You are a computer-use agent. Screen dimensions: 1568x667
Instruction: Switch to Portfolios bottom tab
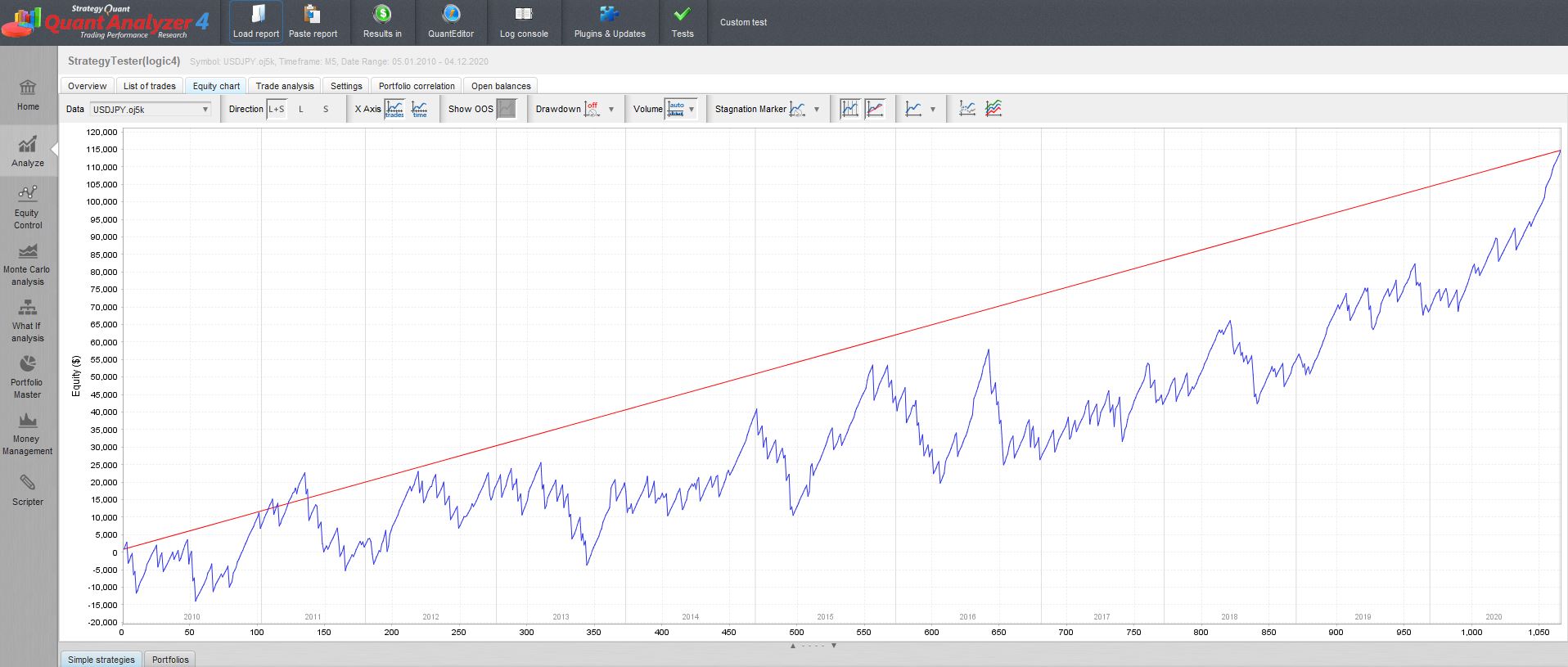[170, 660]
